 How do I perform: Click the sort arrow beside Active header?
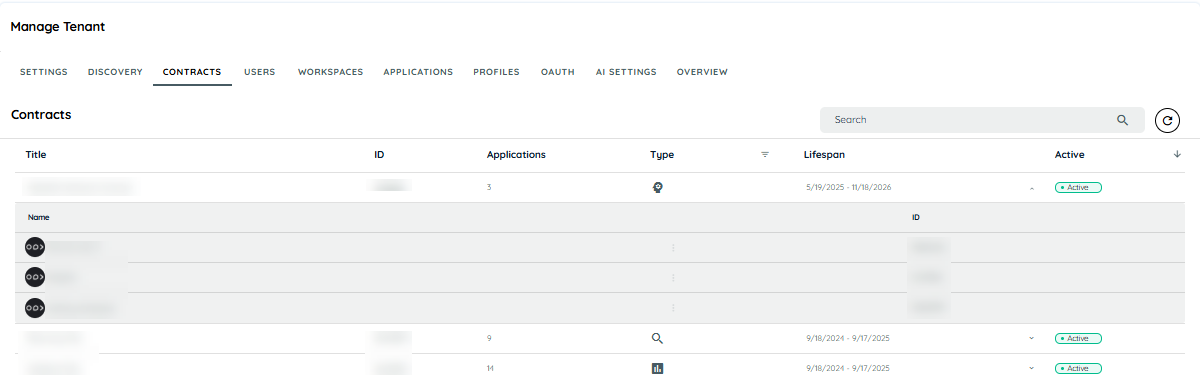coord(1177,154)
